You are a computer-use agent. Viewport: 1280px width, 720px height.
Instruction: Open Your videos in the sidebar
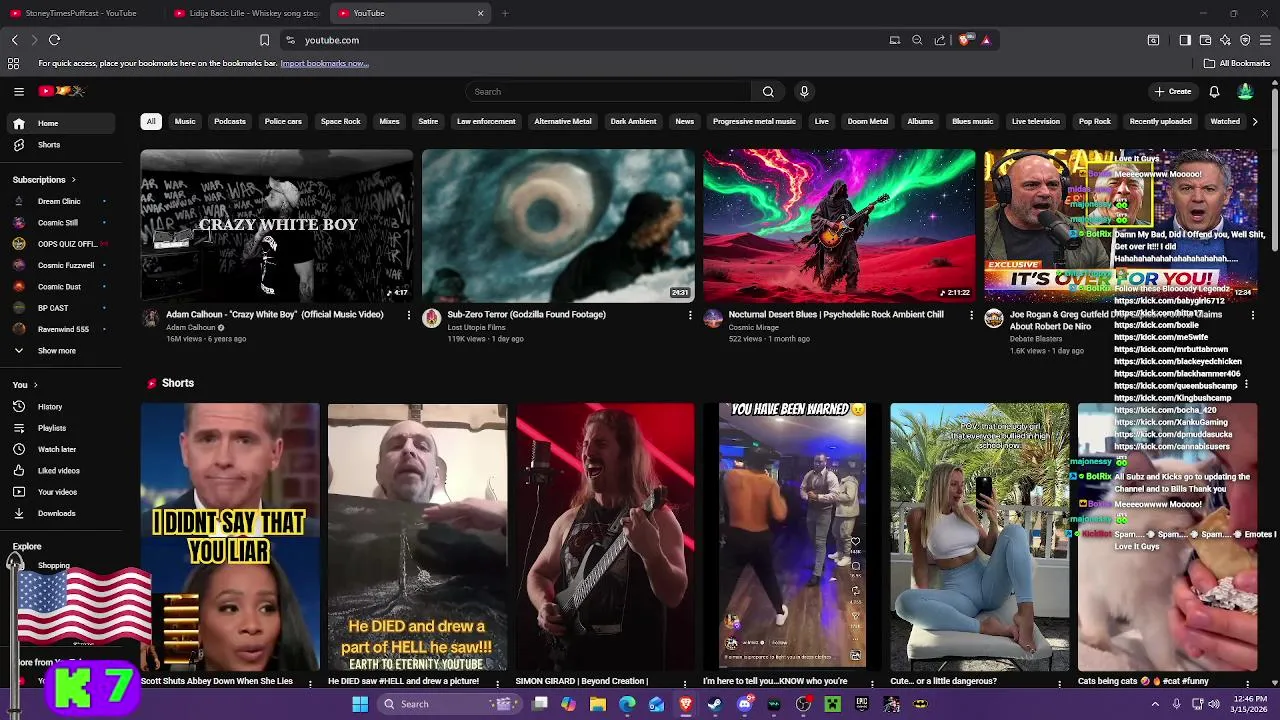(62, 492)
